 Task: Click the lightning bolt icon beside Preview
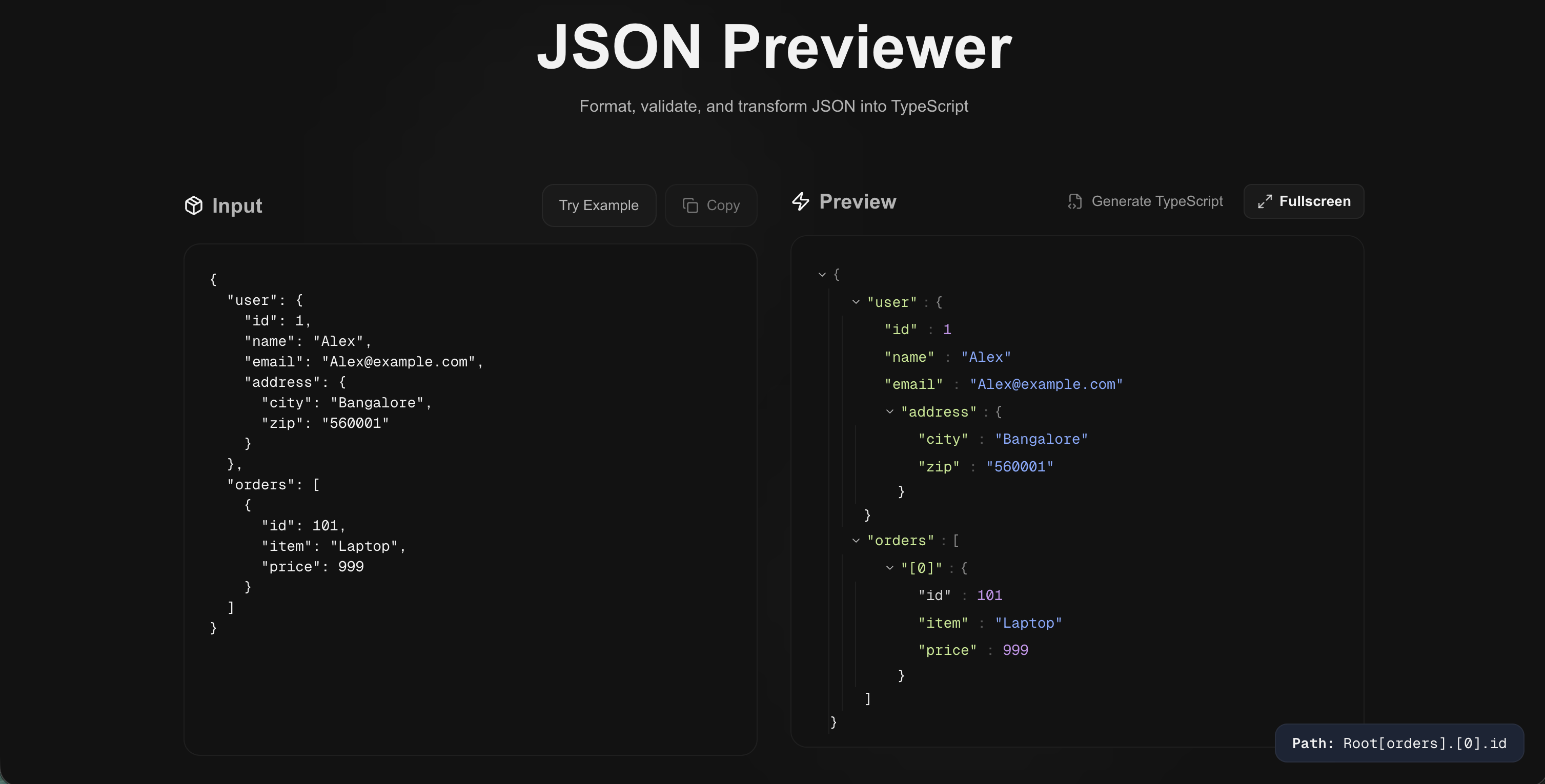tap(801, 201)
